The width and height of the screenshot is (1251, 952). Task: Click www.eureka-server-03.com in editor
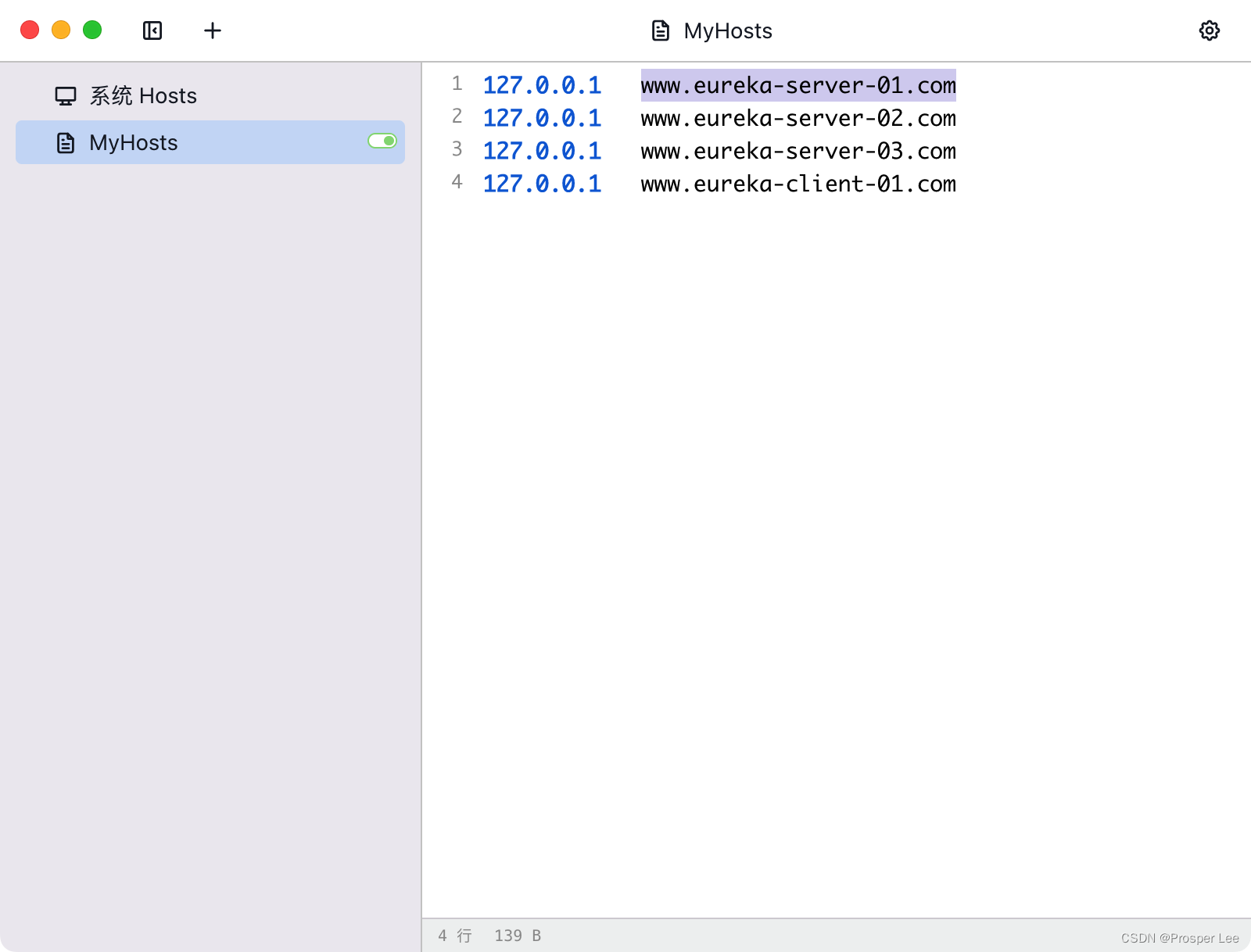798,151
